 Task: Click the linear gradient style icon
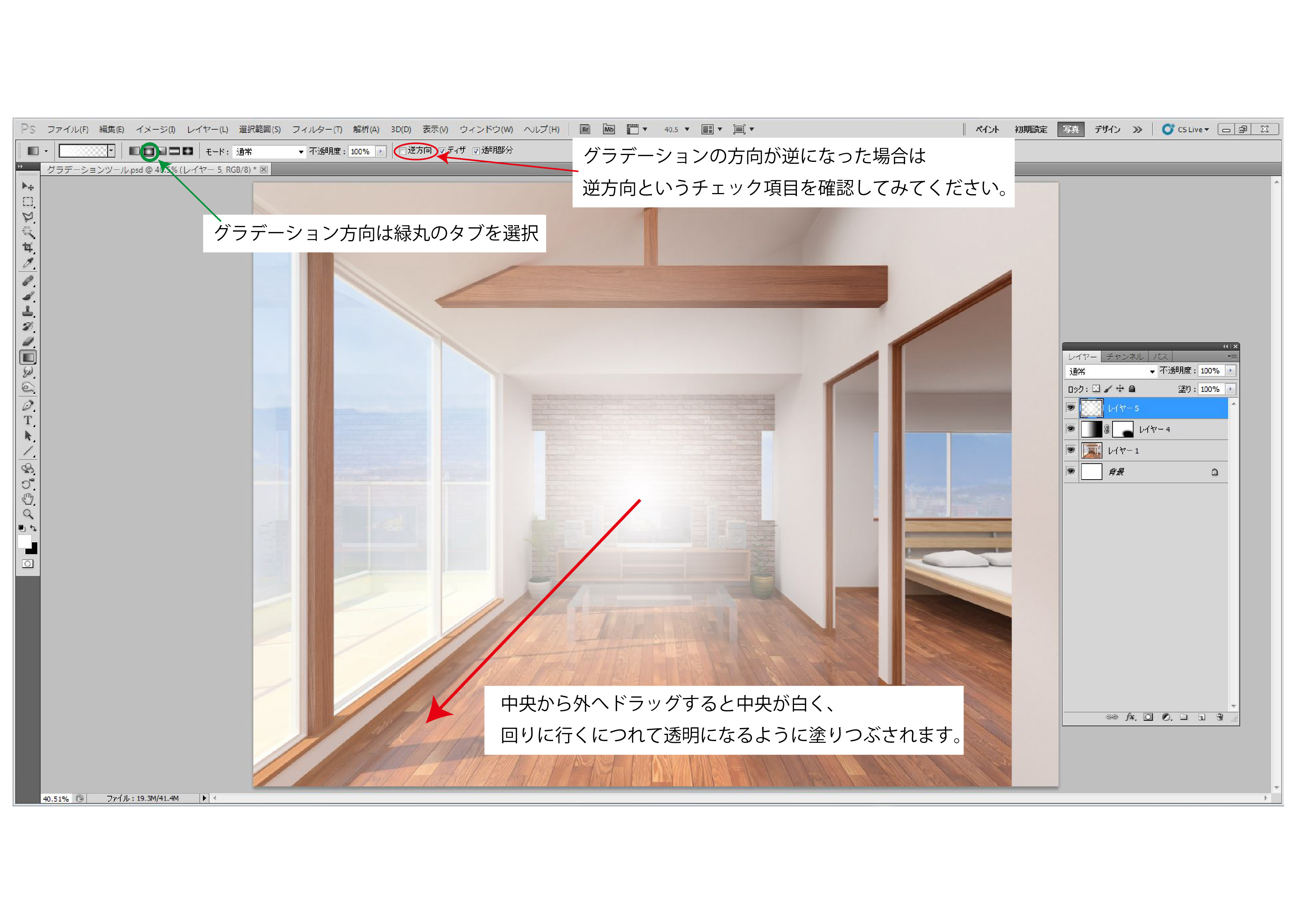pos(134,151)
